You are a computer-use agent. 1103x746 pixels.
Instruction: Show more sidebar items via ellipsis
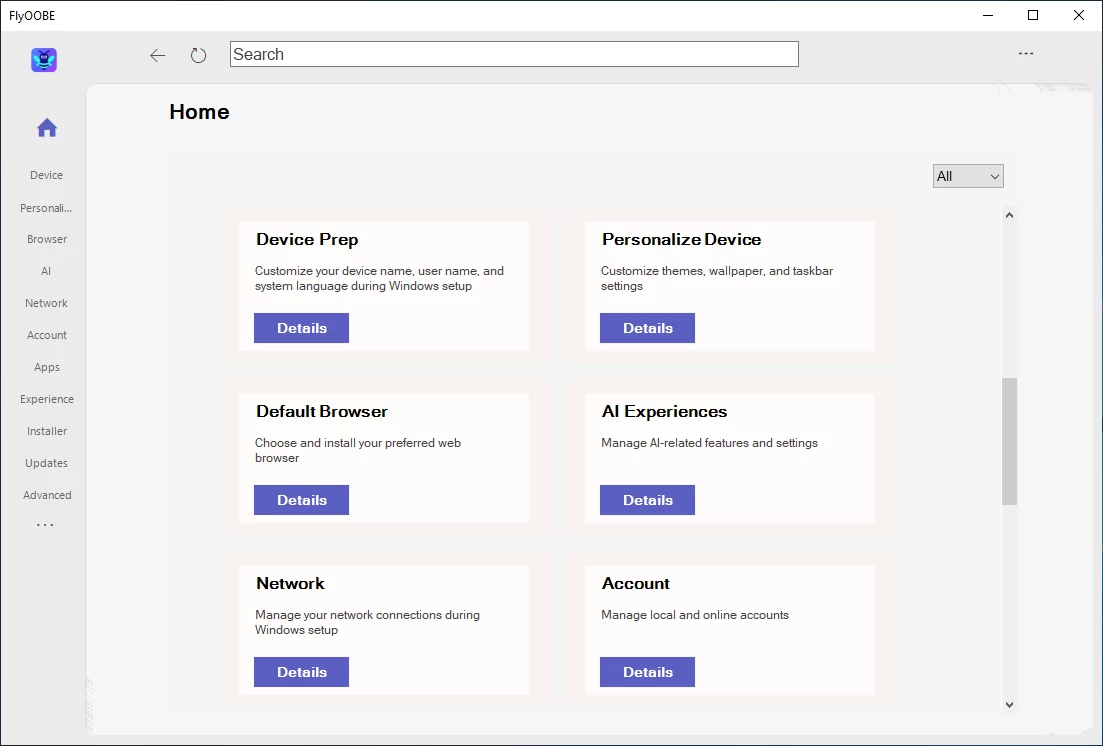click(45, 525)
